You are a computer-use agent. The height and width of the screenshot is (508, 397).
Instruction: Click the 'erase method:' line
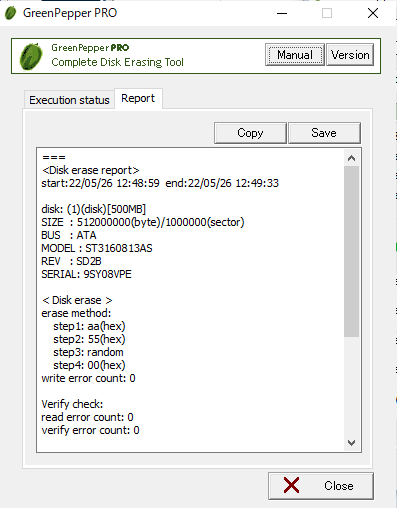click(x=76, y=313)
